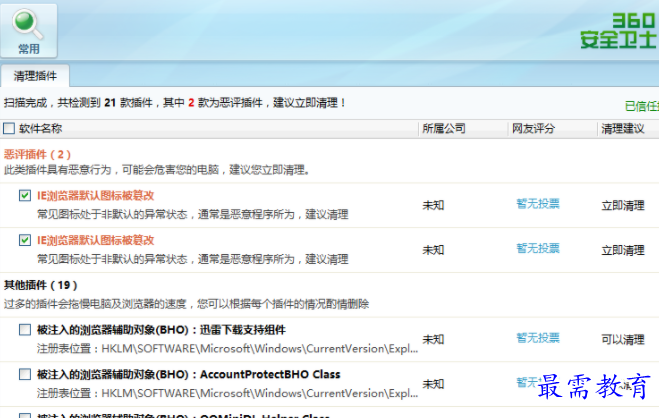
Task: Open 暂无投票 link for first IE icon row
Action: 538,204
